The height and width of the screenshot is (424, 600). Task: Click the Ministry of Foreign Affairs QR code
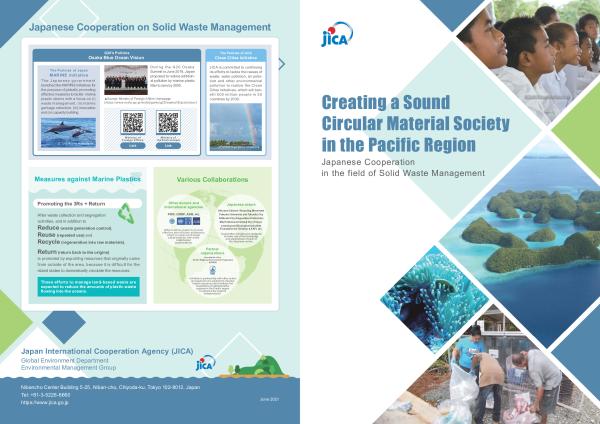[131, 123]
